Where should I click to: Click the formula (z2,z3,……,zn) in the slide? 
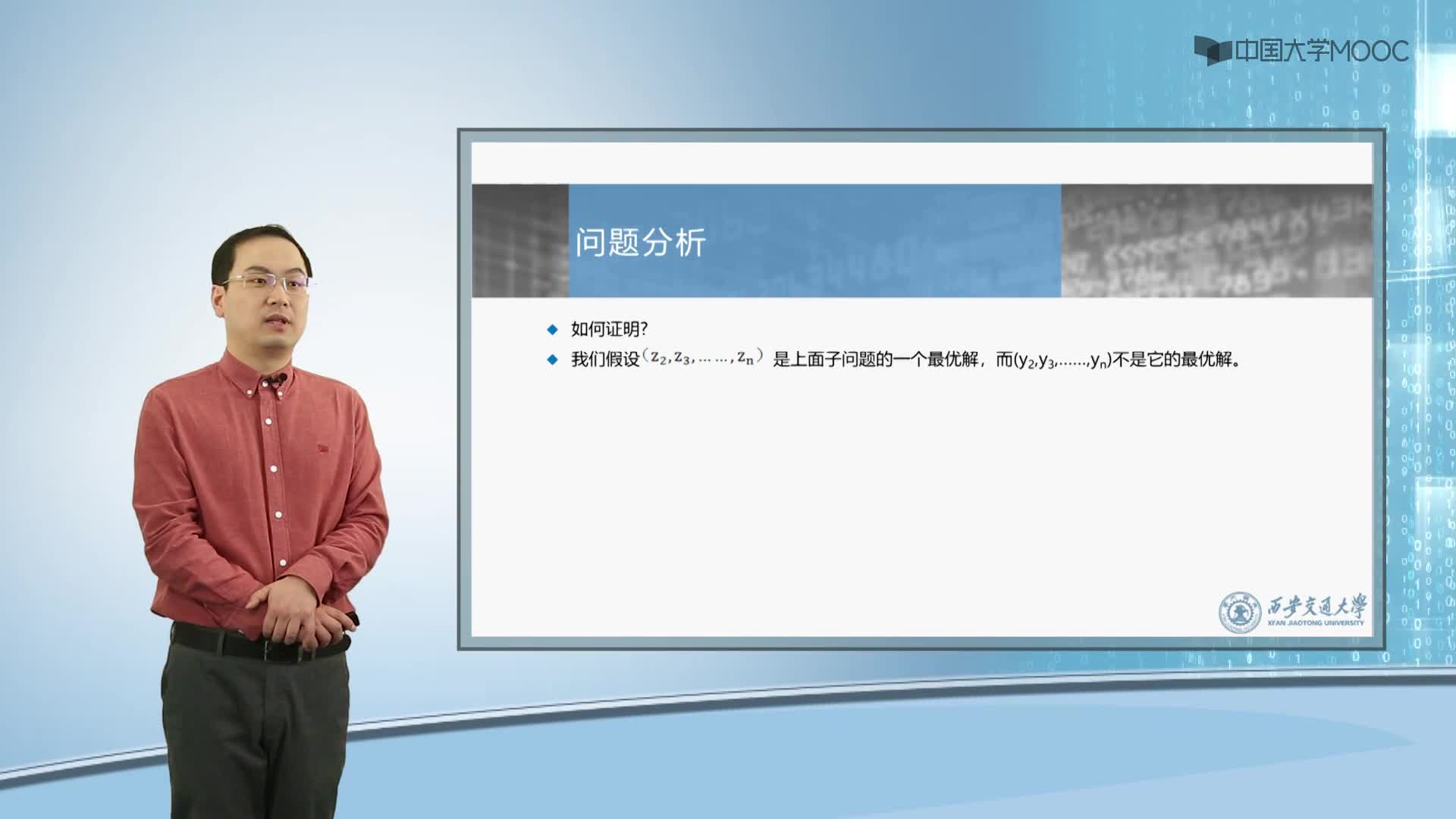pyautogui.click(x=703, y=357)
